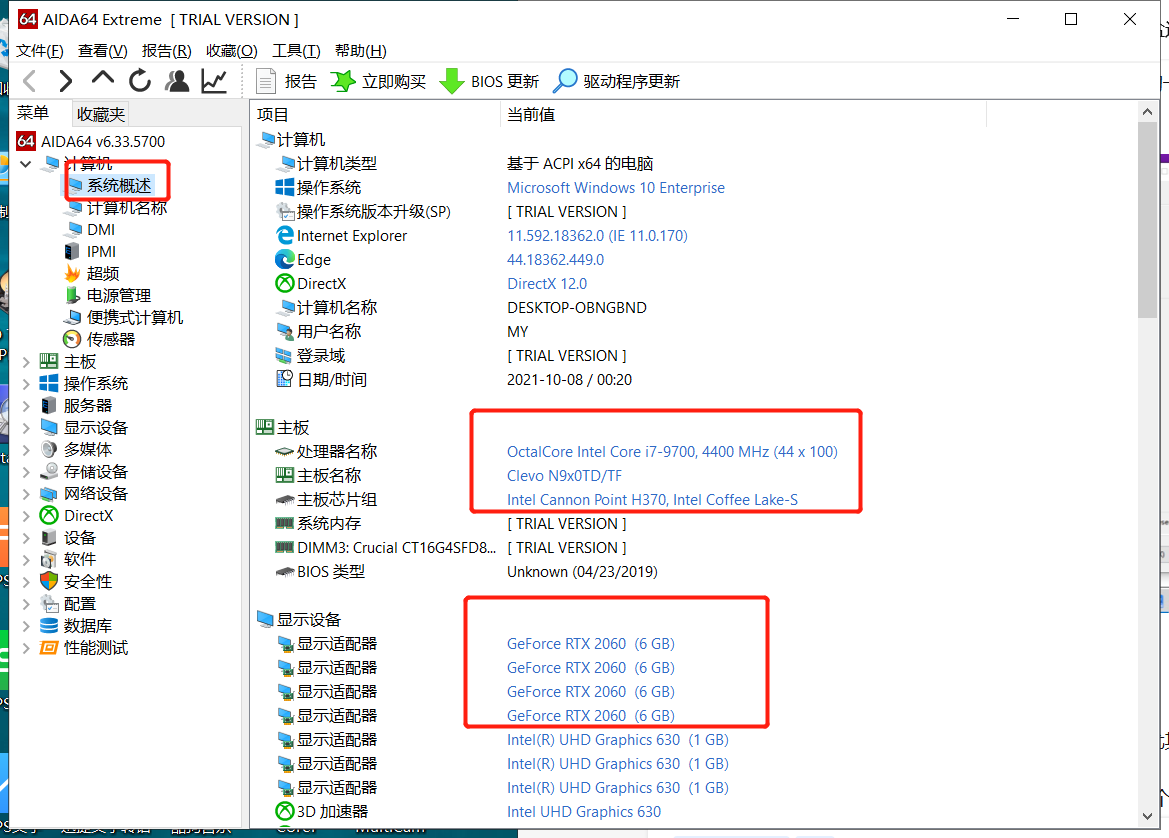Click the AIDA64 v6.33.5700 root node
This screenshot has width=1169, height=838.
pyautogui.click(x=103, y=142)
